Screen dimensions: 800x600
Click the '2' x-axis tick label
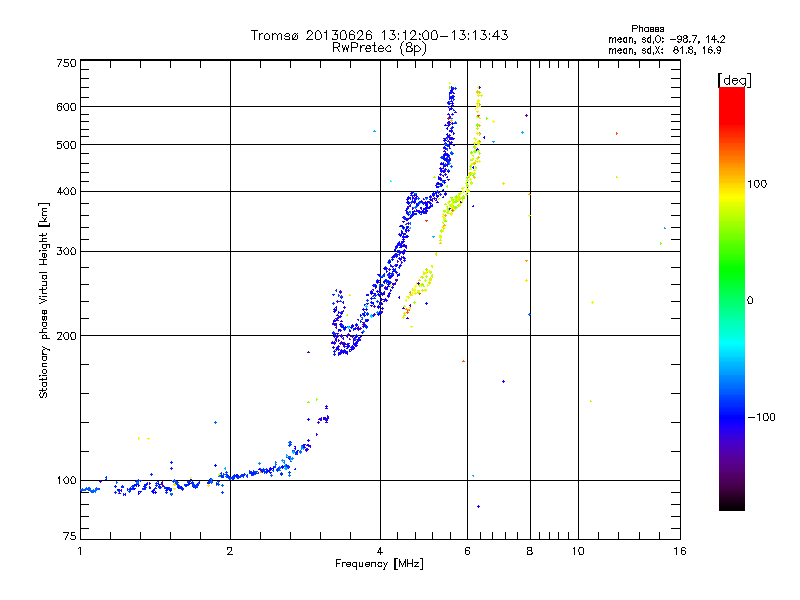[230, 551]
